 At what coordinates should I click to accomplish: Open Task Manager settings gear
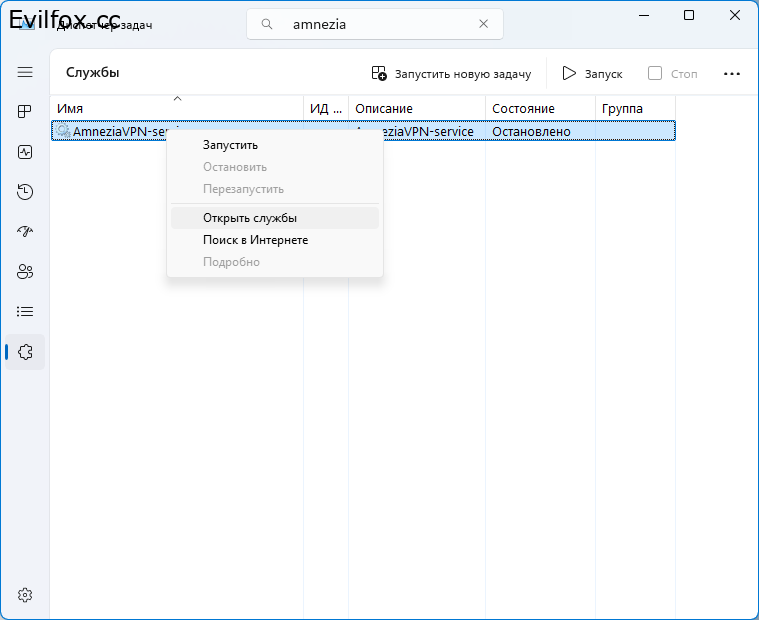point(25,595)
